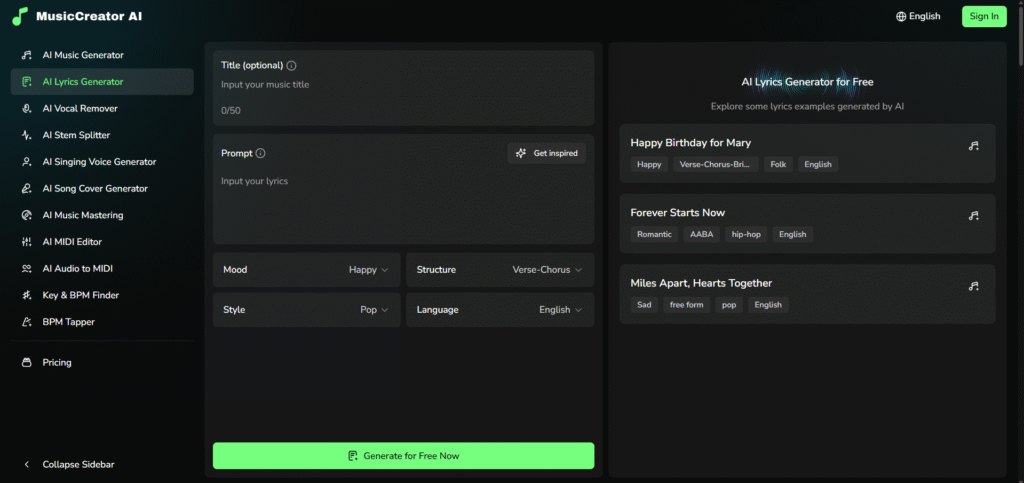Select AI Lyrics Generator in the sidebar
The image size is (1024, 483).
[x=102, y=82]
